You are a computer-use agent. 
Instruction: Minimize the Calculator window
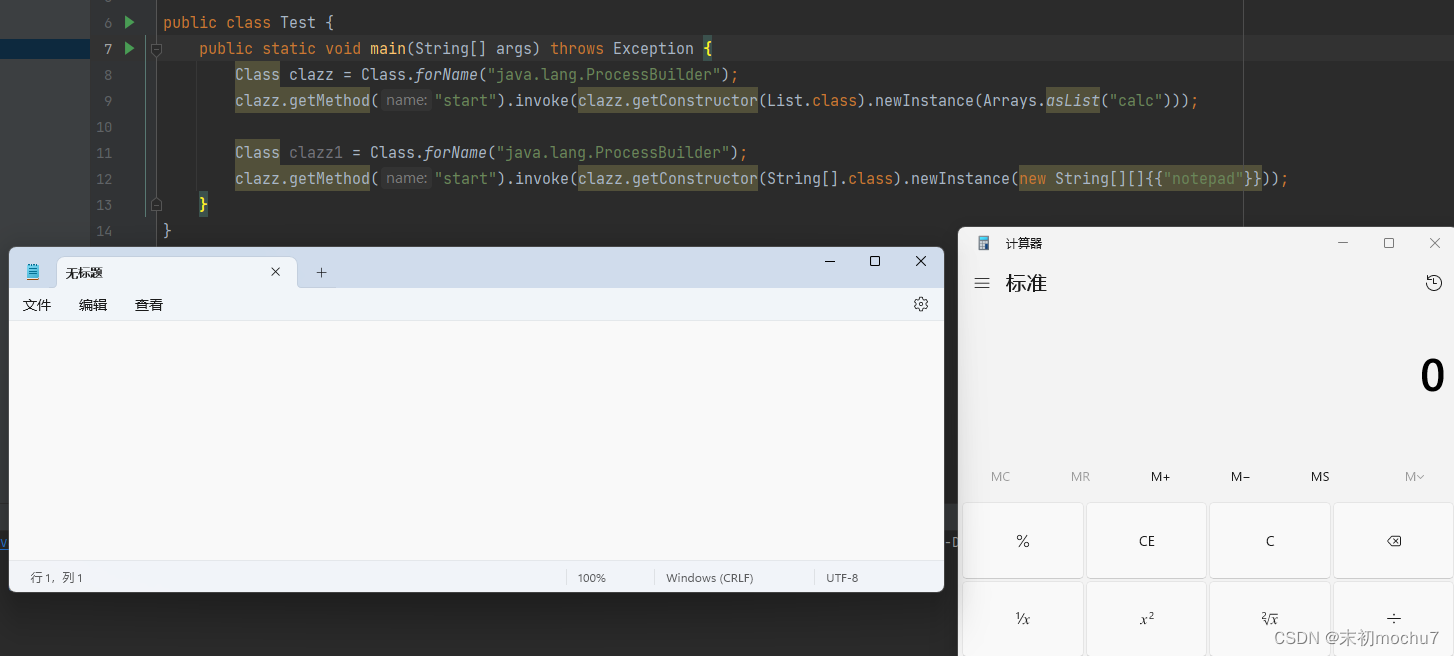[1343, 243]
